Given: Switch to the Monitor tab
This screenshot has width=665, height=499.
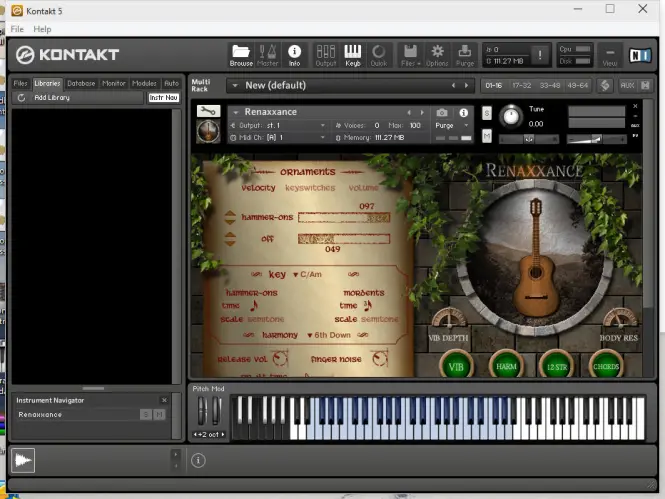Looking at the screenshot, I should (x=114, y=84).
